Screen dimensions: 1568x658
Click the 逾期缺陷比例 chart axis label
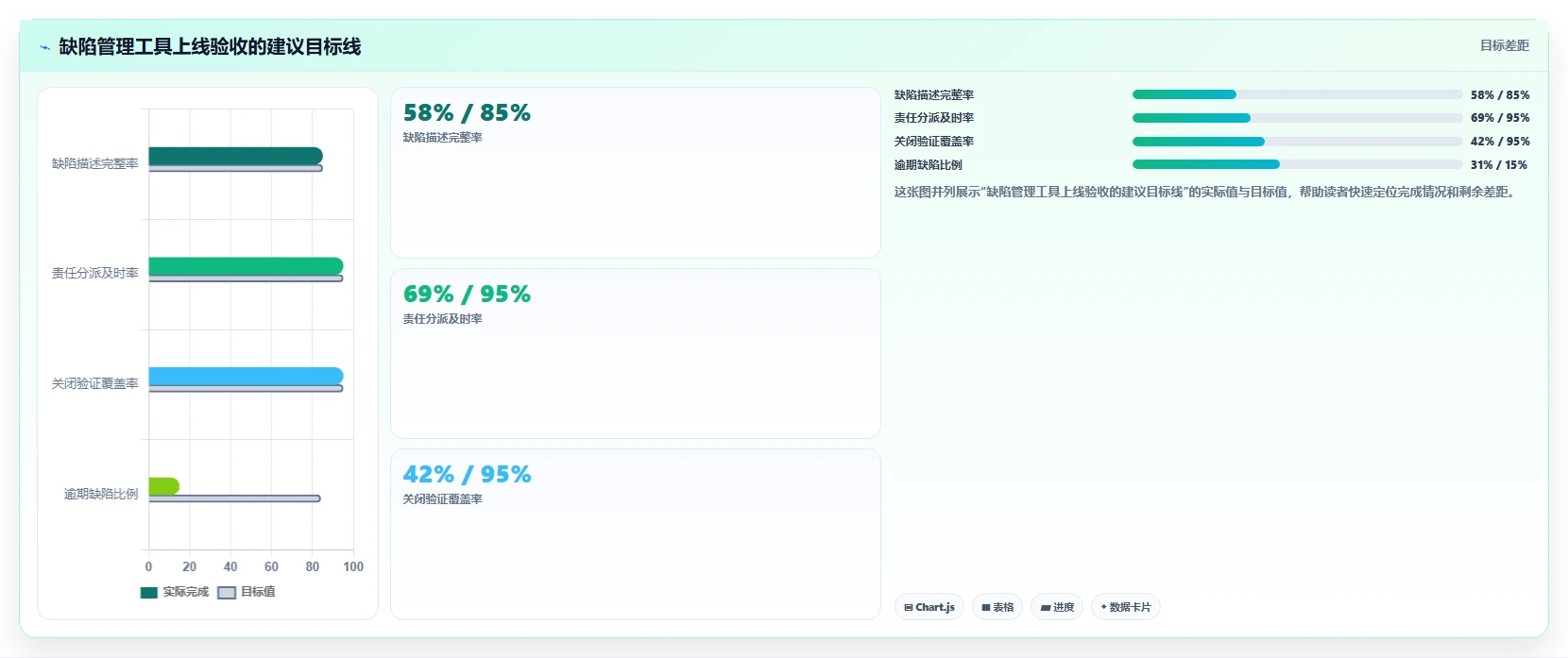tap(101, 494)
